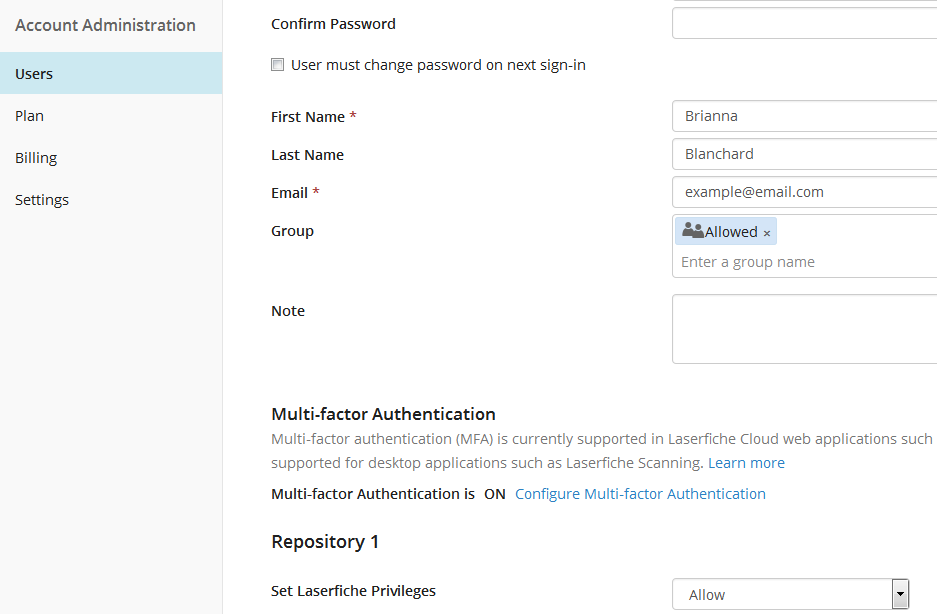Focus the Confirm Password field

click(804, 23)
